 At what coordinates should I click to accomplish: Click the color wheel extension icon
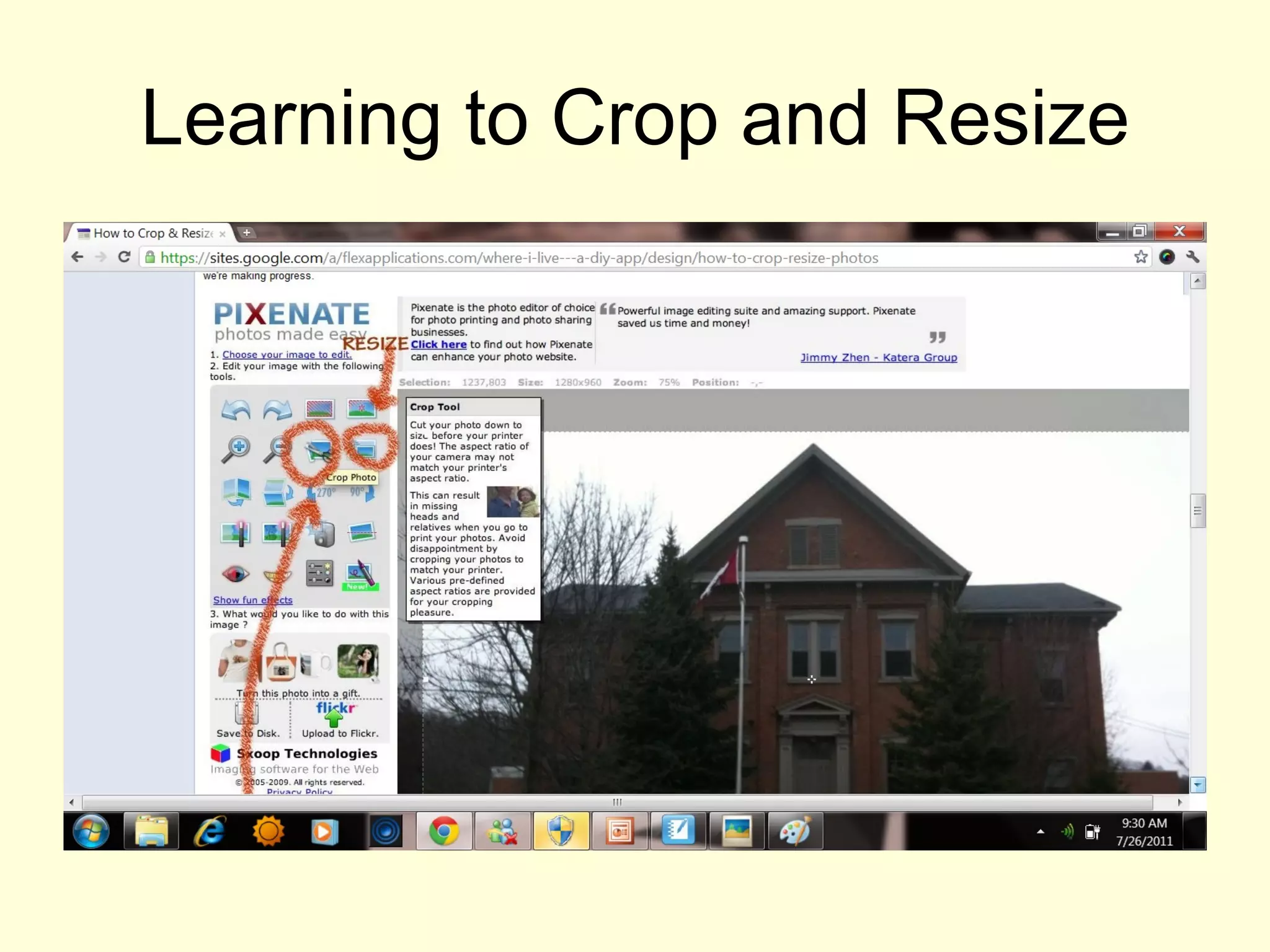pos(1167,257)
